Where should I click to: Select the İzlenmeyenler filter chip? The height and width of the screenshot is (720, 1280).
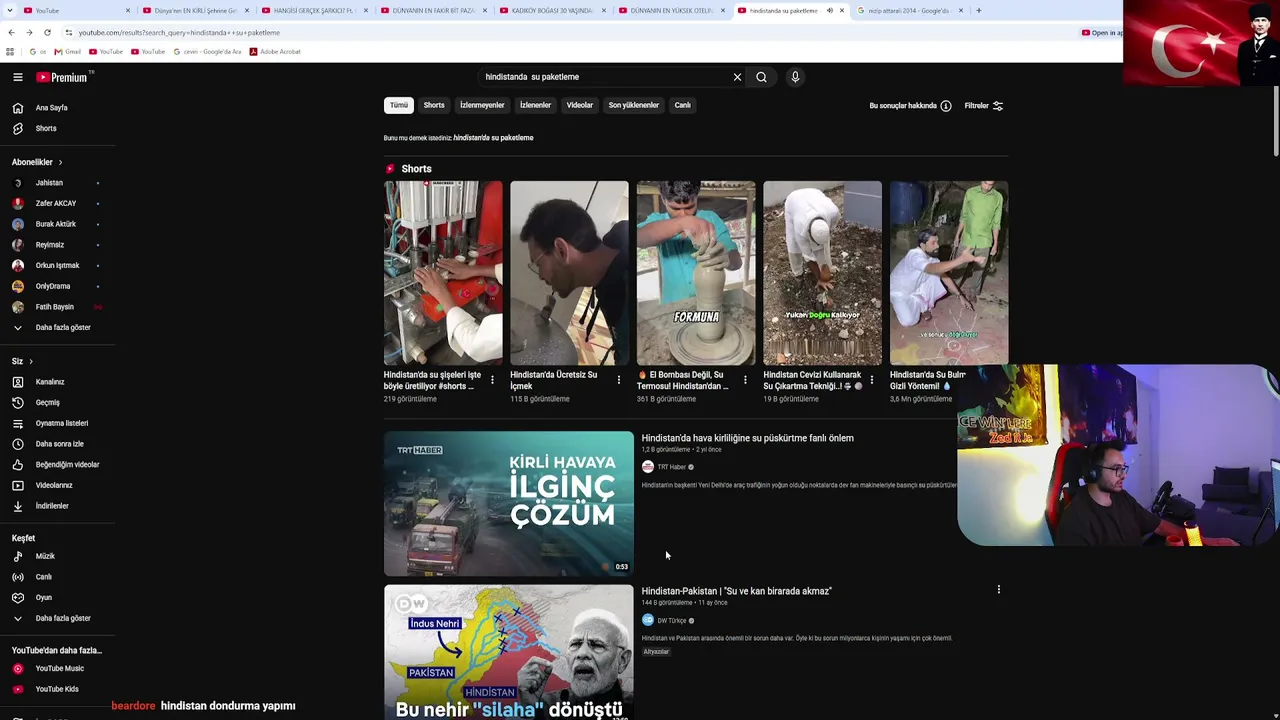(x=482, y=105)
